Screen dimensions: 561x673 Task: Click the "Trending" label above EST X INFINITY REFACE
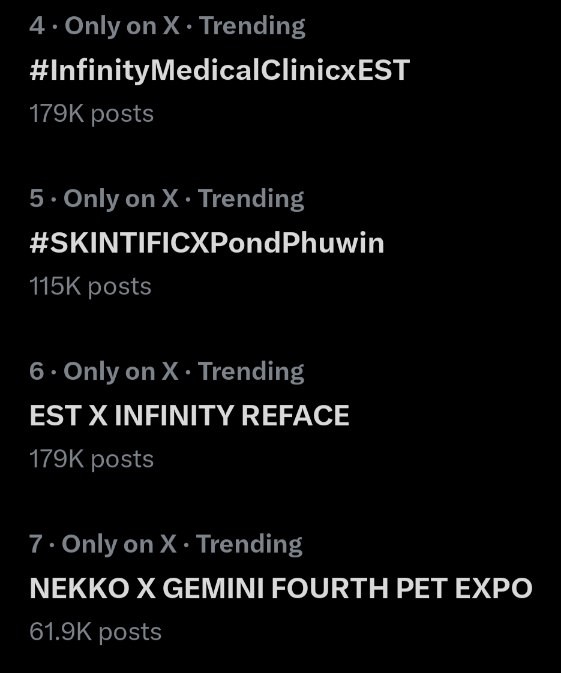pos(252,372)
